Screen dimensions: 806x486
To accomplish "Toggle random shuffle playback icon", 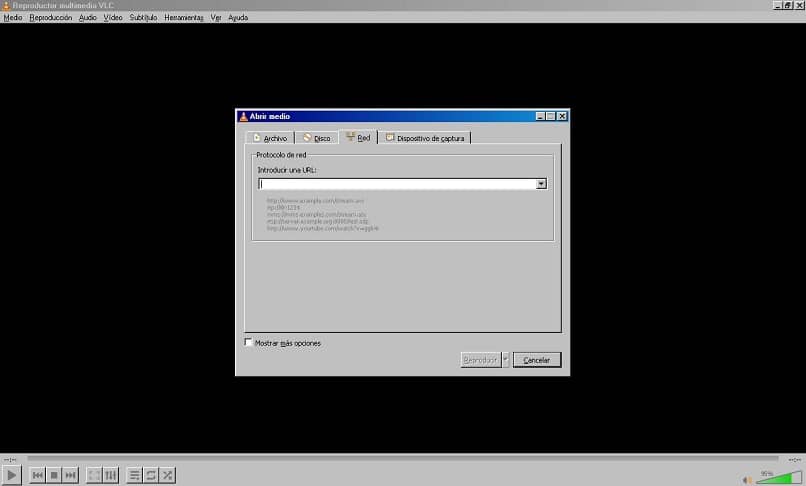I will 167,475.
